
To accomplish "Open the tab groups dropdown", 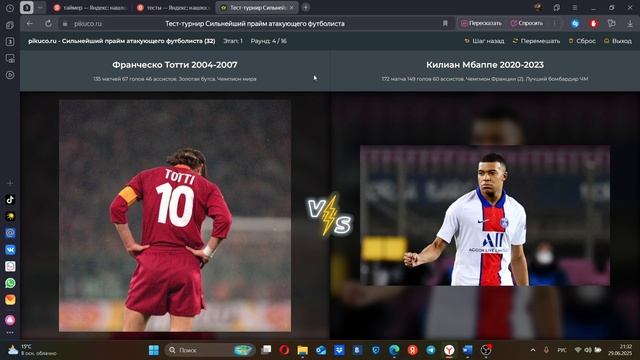I will coord(40,8).
